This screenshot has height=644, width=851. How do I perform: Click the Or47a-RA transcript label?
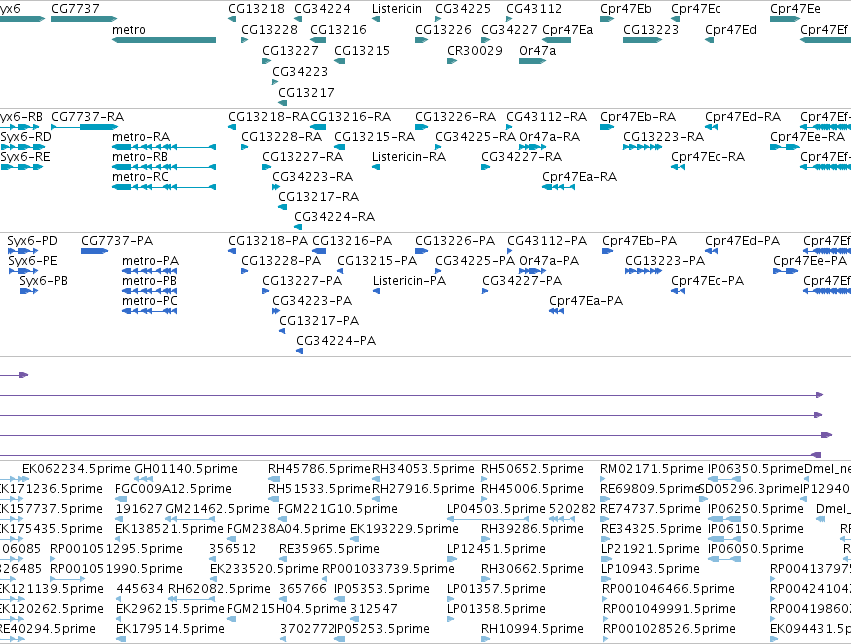pyautogui.click(x=549, y=137)
